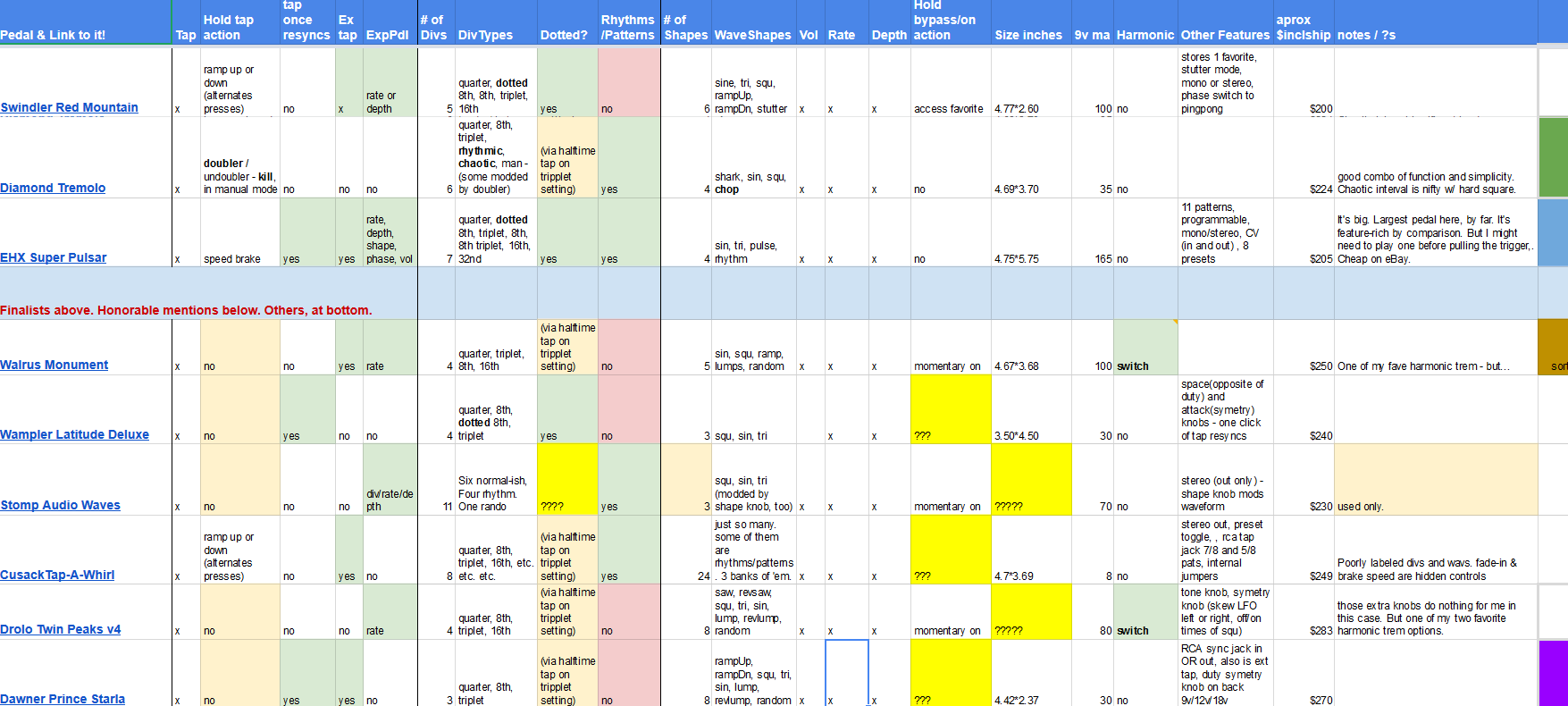Select the 'switch' Harmonic cell in Drolo Twin Peaks row
Viewport: 1568px width, 706px height.
point(1145,611)
